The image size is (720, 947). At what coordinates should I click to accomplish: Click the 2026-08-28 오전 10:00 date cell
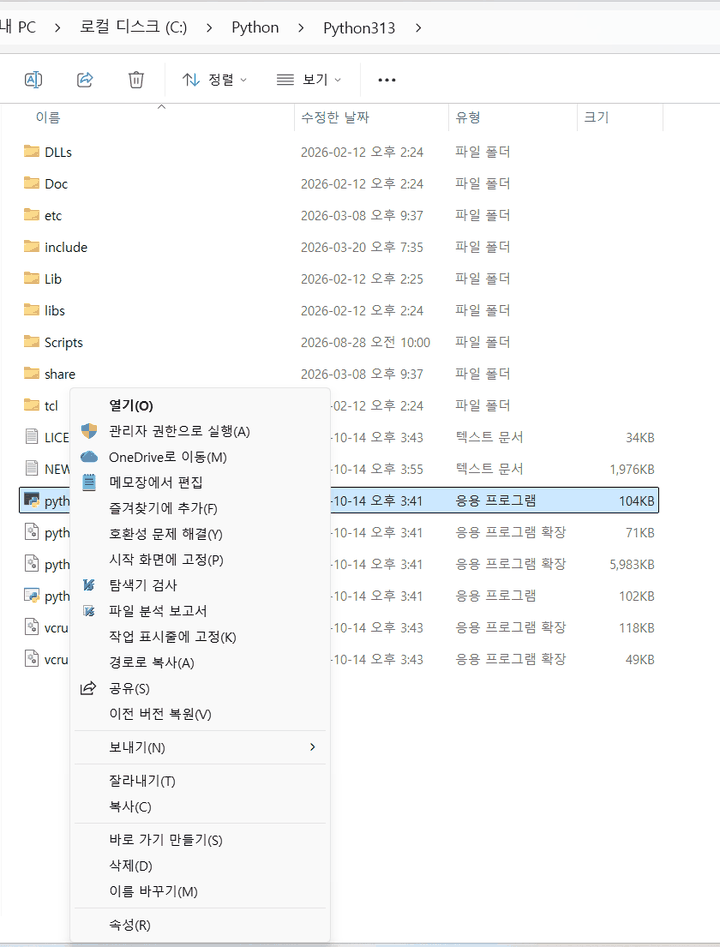coord(365,342)
